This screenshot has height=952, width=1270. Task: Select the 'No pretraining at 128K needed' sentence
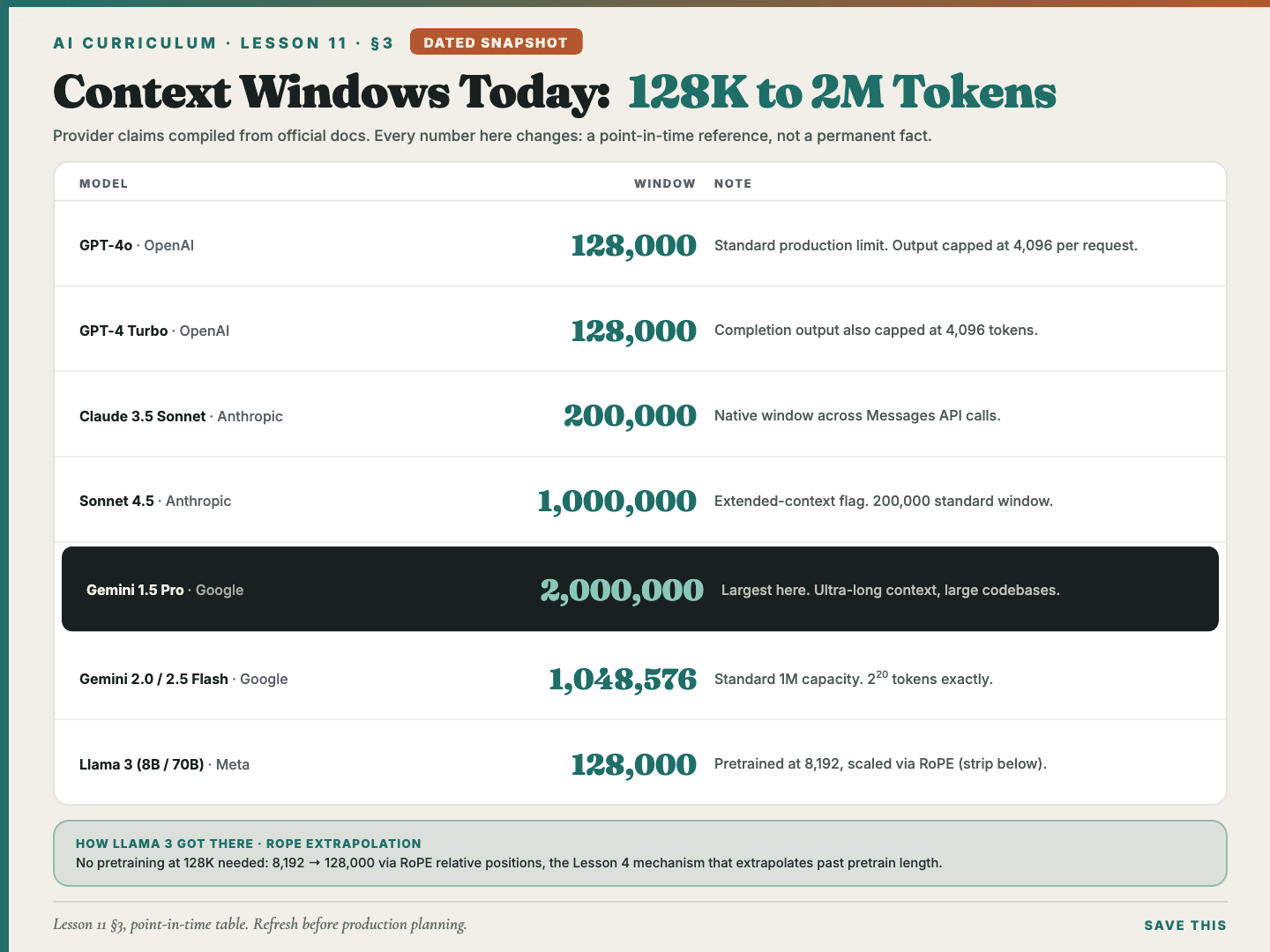coord(509,863)
